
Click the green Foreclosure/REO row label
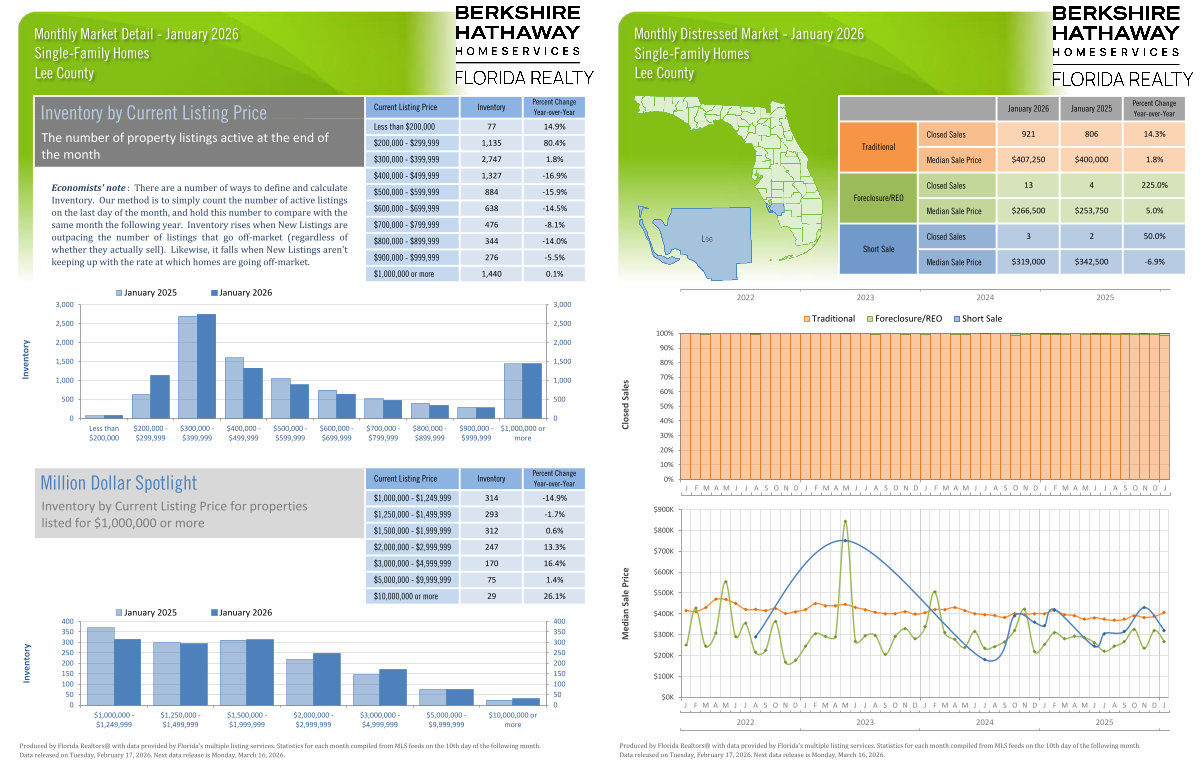click(878, 198)
